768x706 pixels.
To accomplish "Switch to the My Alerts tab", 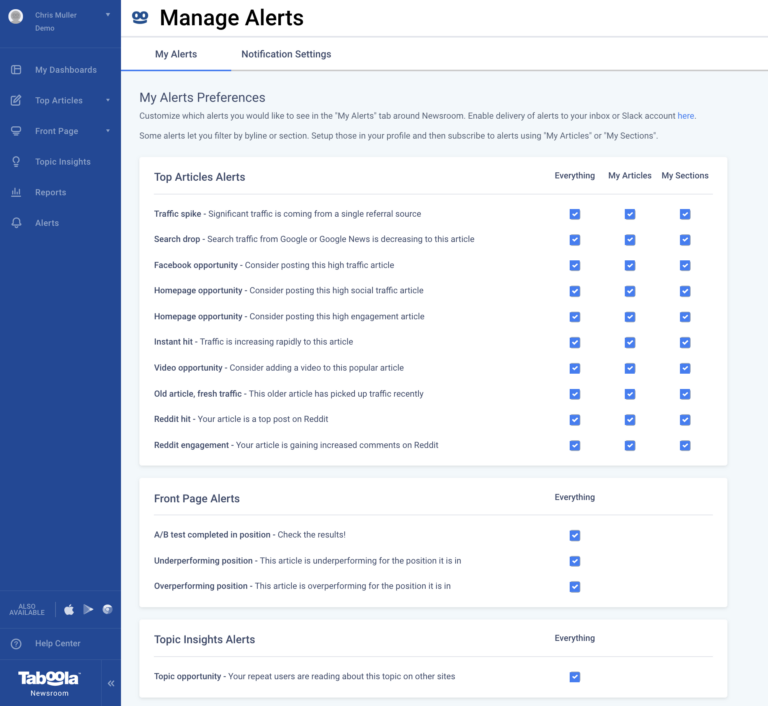I will 176,54.
